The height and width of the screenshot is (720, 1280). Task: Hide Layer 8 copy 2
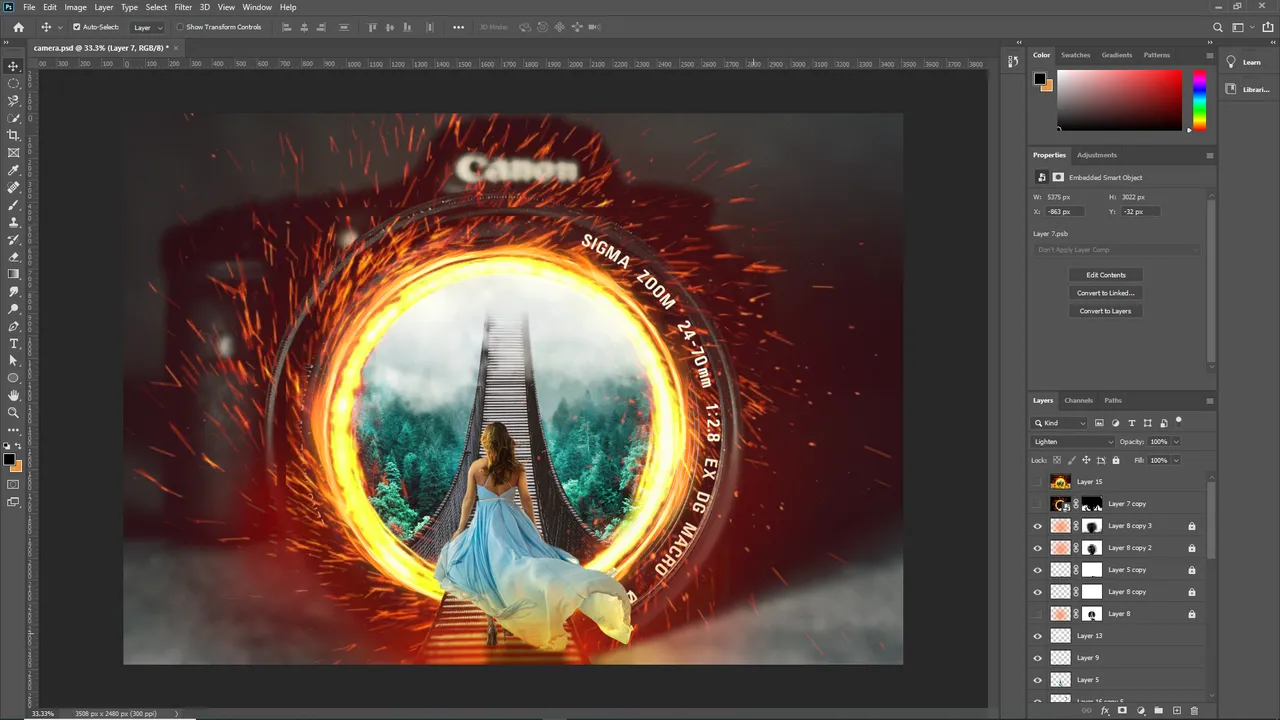point(1037,548)
